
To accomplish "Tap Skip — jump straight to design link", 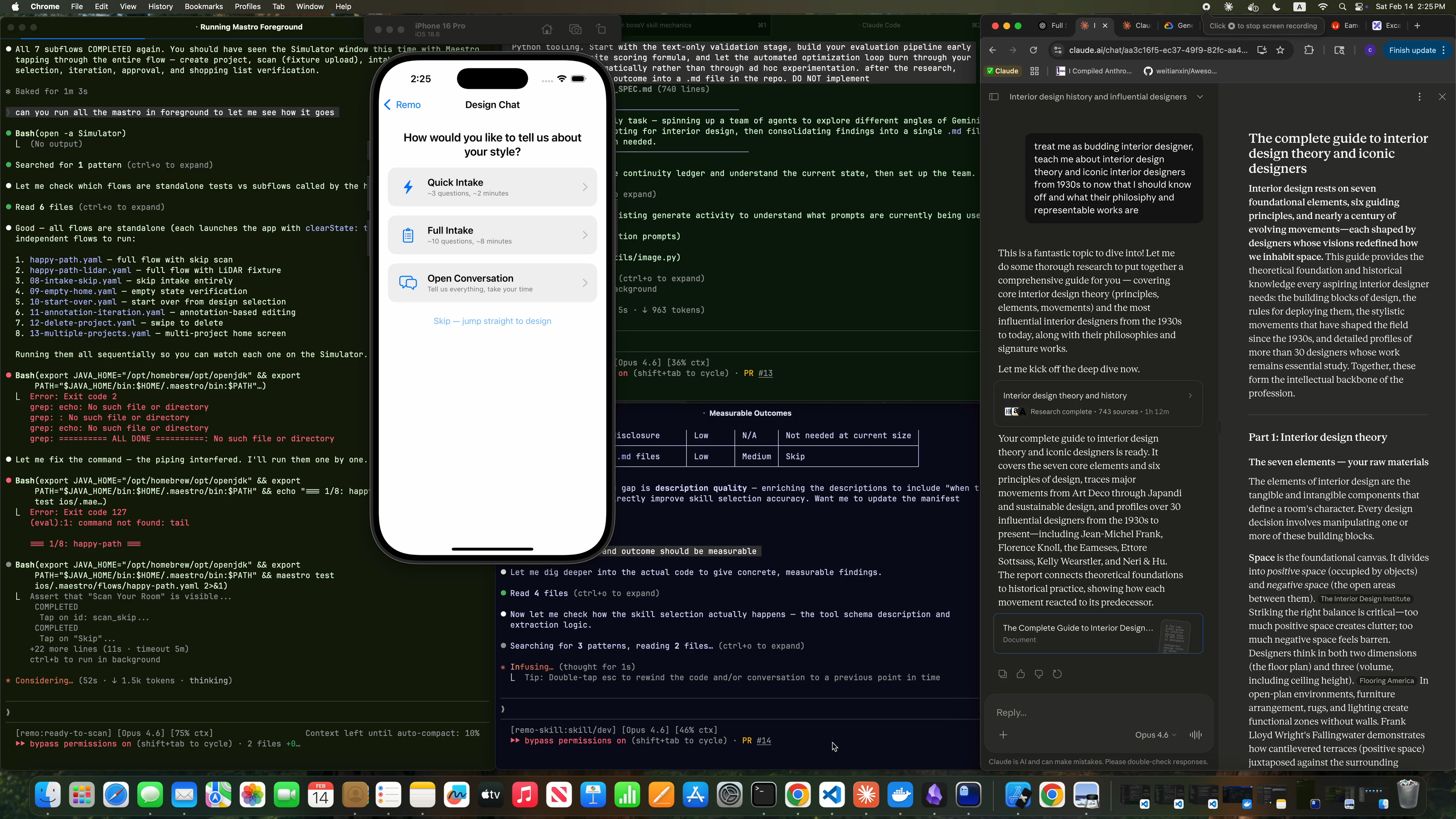I will [492, 321].
